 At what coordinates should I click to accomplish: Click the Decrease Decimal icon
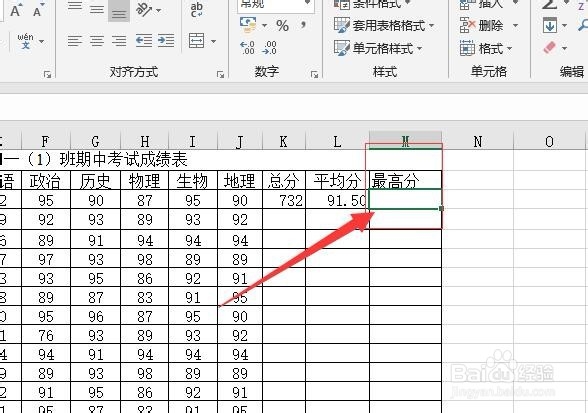coord(269,48)
